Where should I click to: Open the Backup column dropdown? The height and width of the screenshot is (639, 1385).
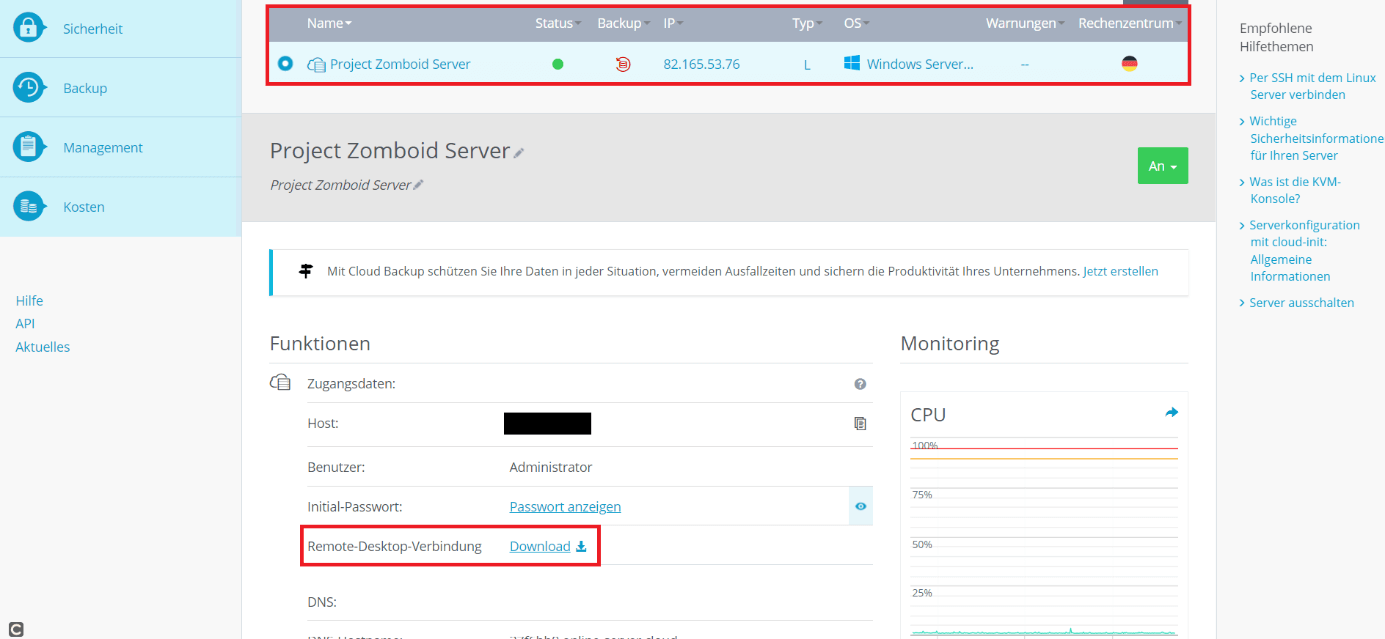point(623,23)
